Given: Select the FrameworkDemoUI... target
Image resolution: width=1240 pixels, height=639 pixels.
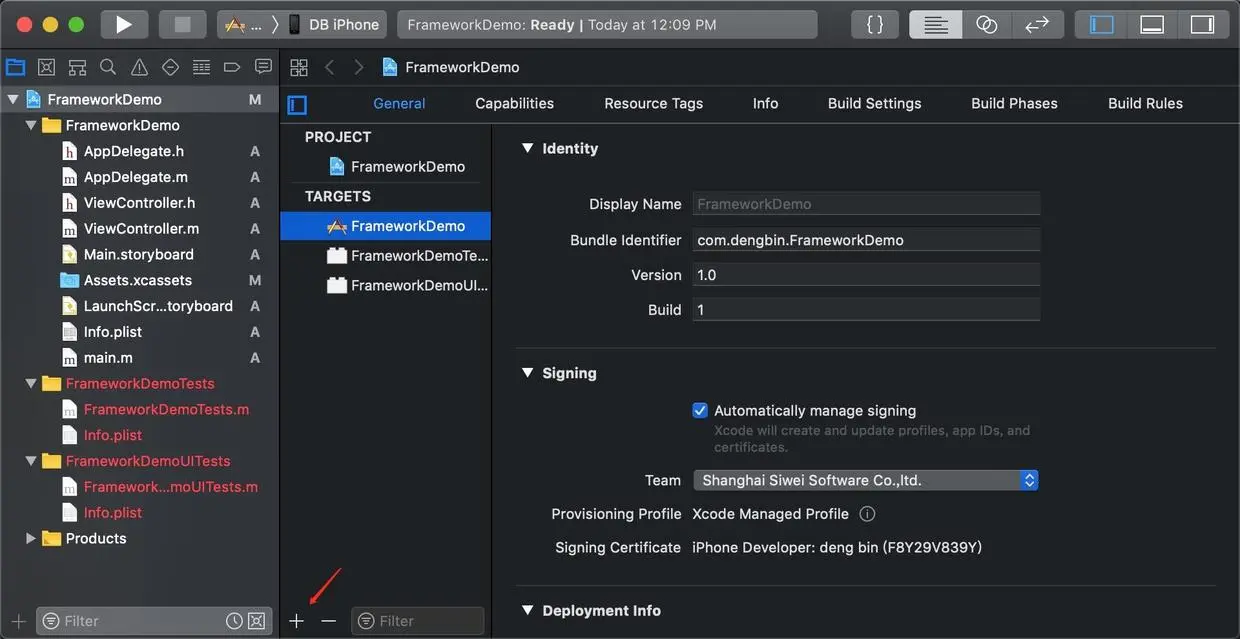Looking at the screenshot, I should [x=385, y=285].
